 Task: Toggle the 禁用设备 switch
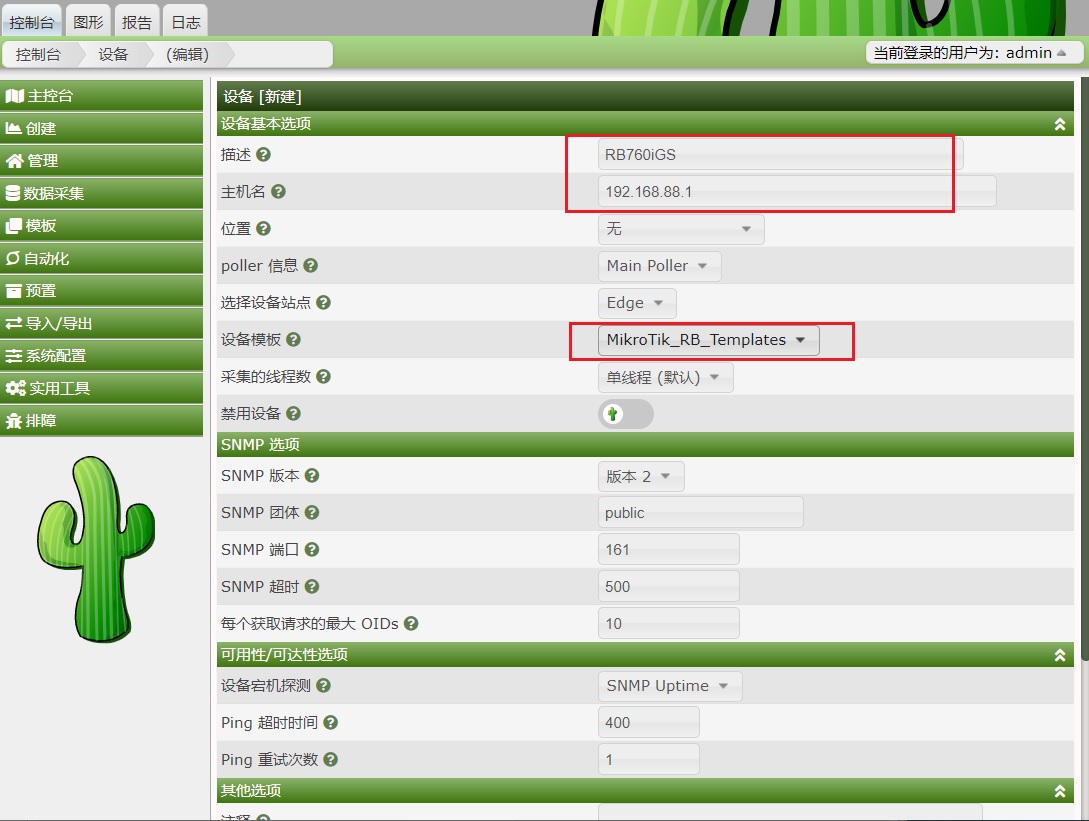click(x=625, y=414)
